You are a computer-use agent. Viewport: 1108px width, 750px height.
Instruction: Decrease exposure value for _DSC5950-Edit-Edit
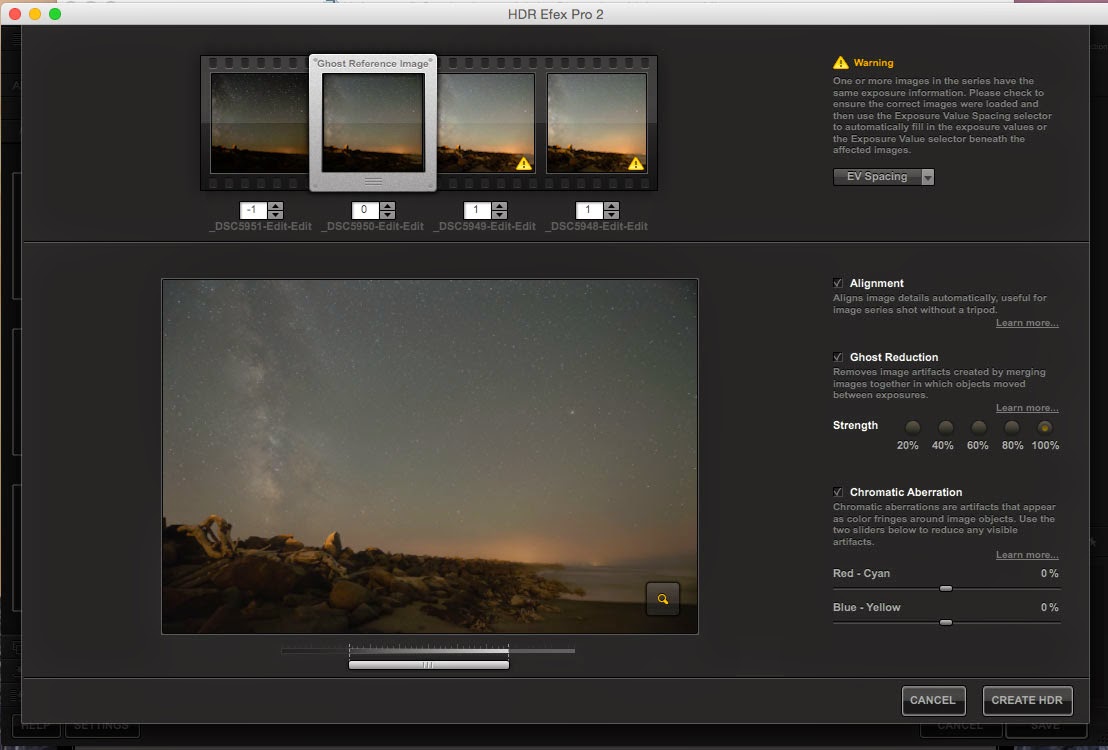click(387, 214)
